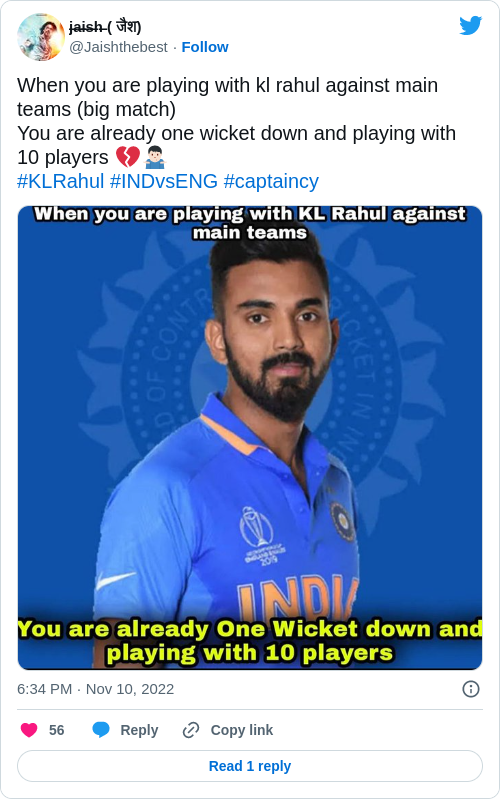Click the 56 likes count
This screenshot has height=799, width=500.
pyautogui.click(x=57, y=730)
